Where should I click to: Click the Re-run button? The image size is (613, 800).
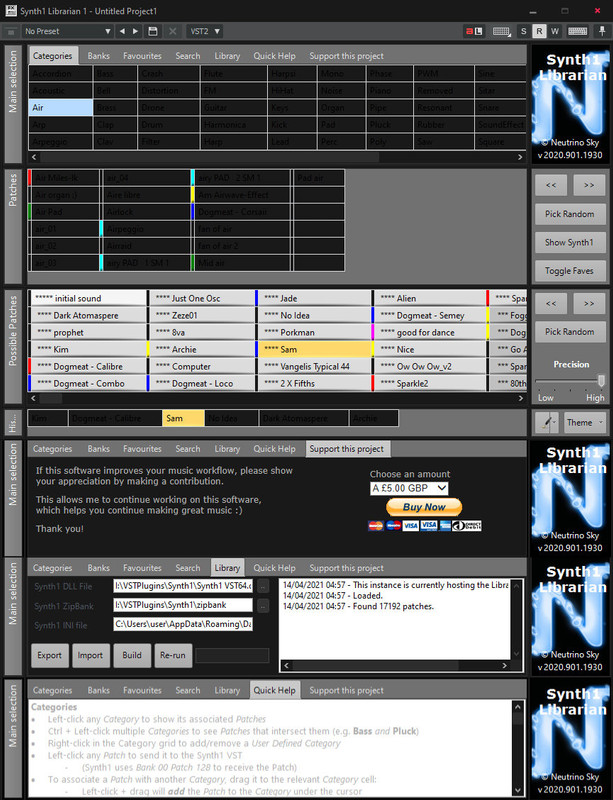pyautogui.click(x=173, y=655)
